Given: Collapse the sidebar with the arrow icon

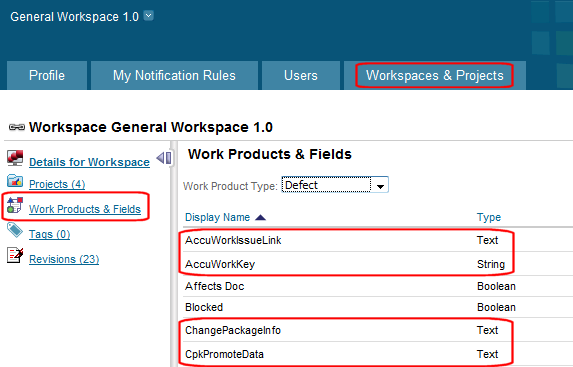Looking at the screenshot, I should 164,158.
